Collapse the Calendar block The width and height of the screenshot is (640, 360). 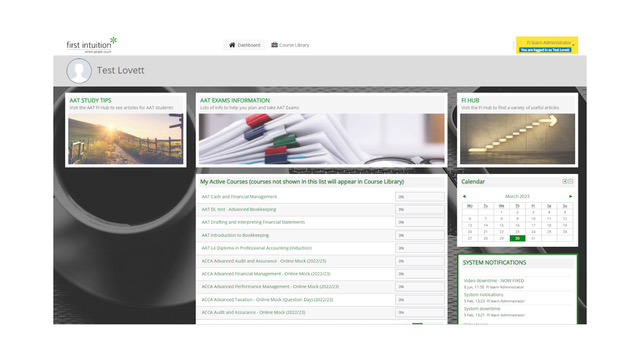tap(571, 181)
